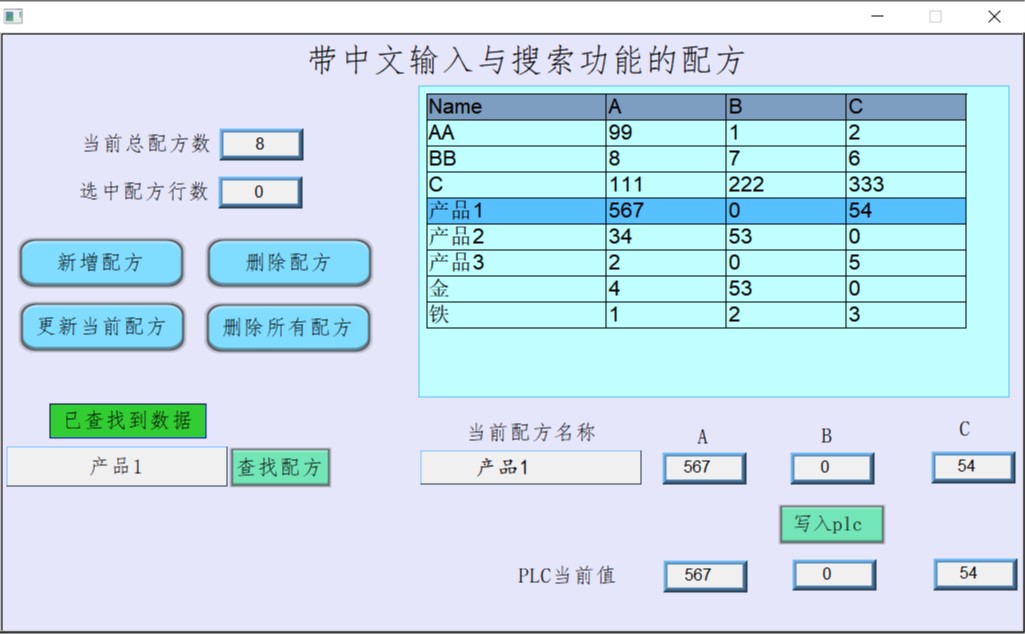This screenshot has width=1025, height=634.
Task: Click the 查找配方 search button
Action: coord(280,467)
